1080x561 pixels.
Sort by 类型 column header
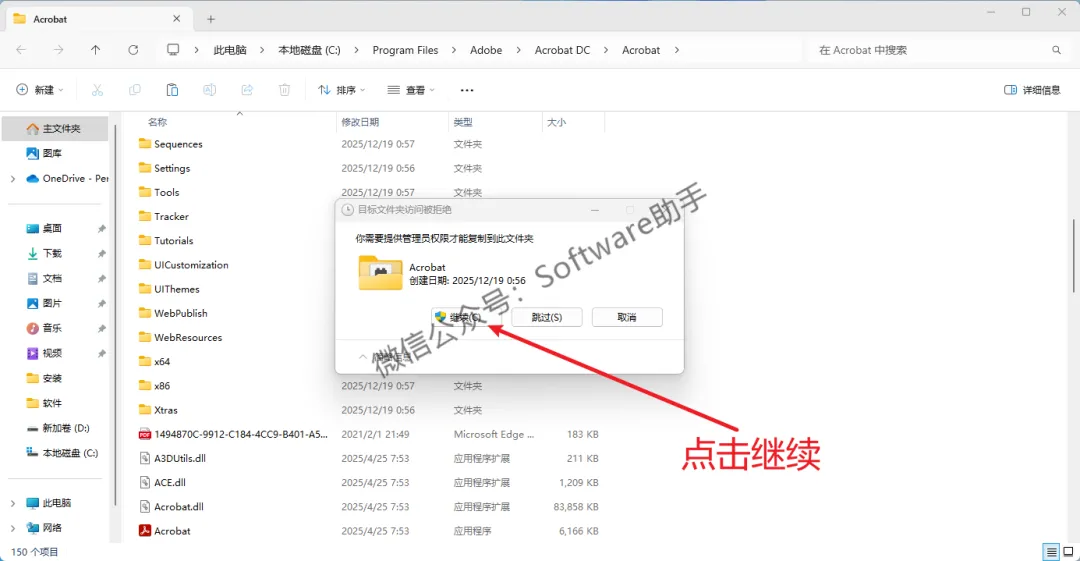point(463,122)
